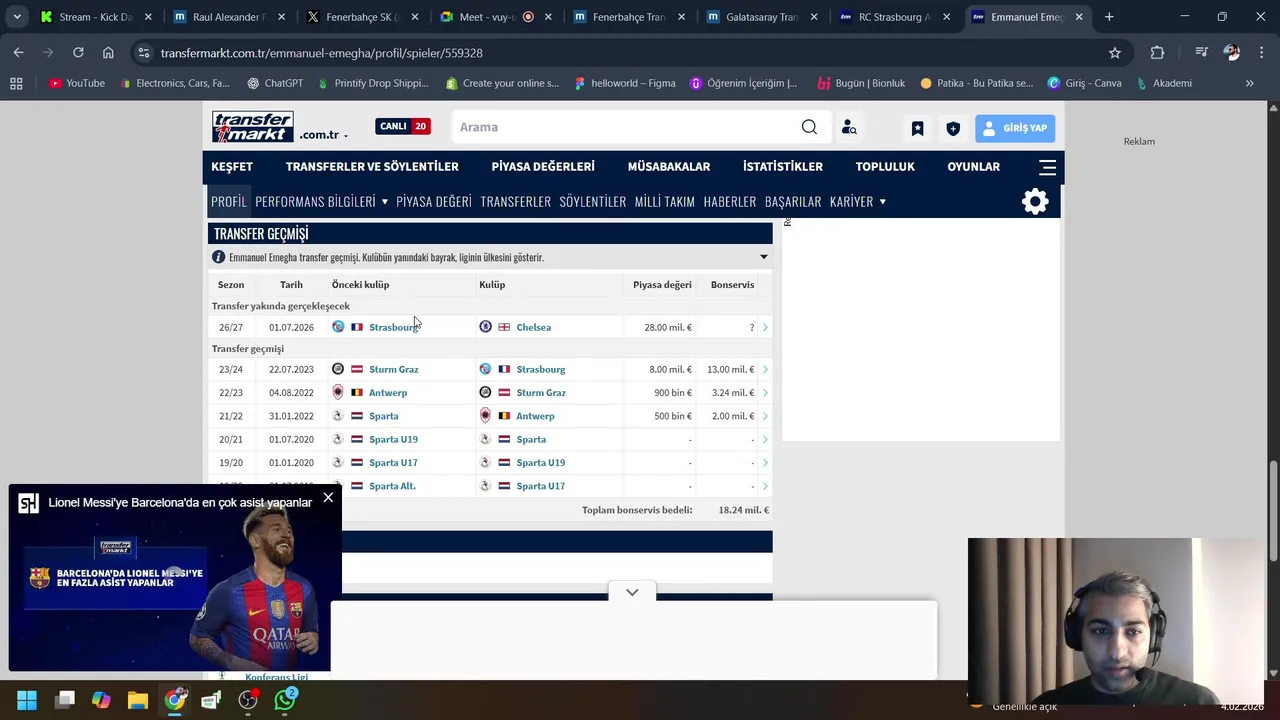Open 26/27 Chelsea transfer details arrow
This screenshot has height=720, width=1280.
765,327
